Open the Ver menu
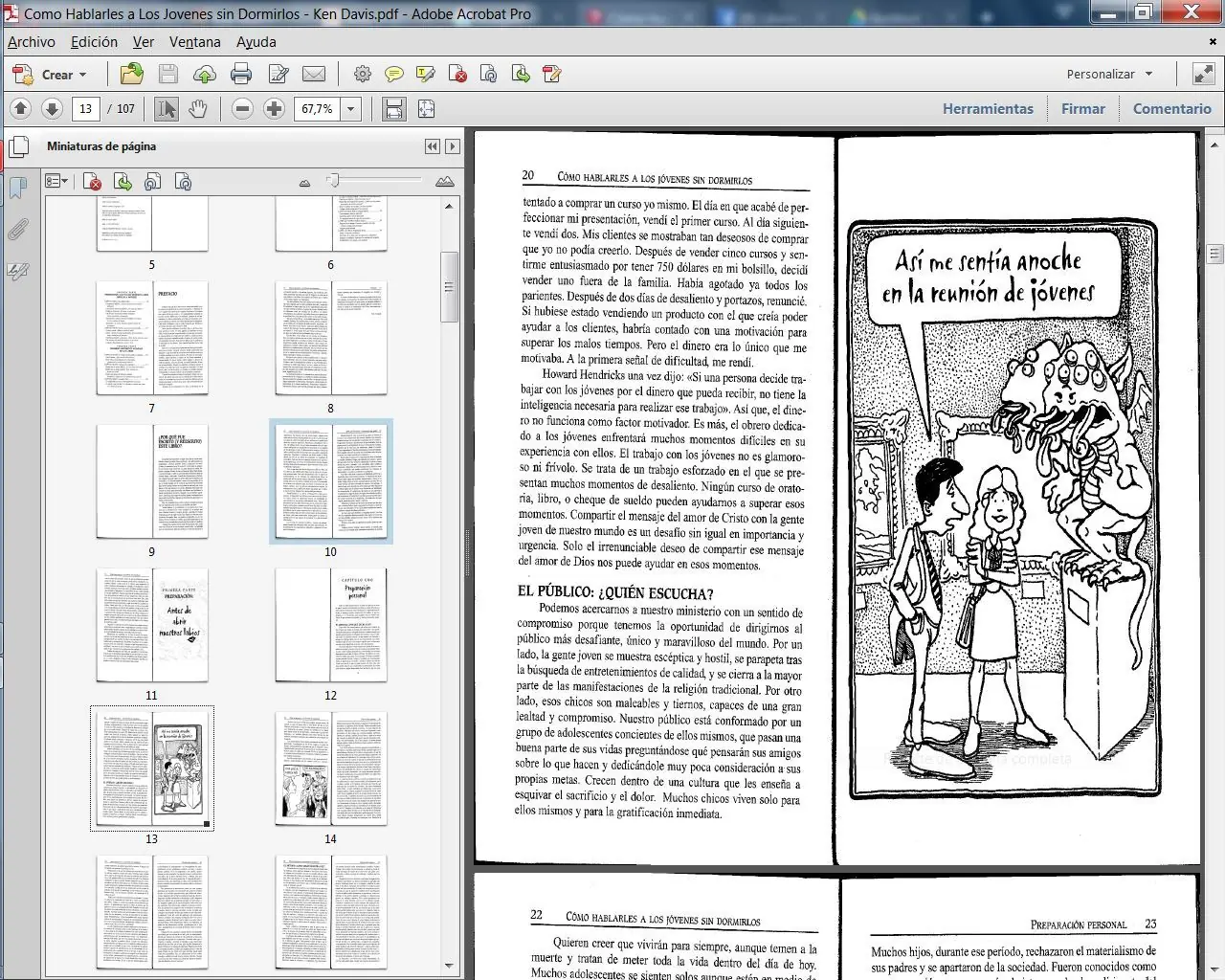 tap(144, 42)
